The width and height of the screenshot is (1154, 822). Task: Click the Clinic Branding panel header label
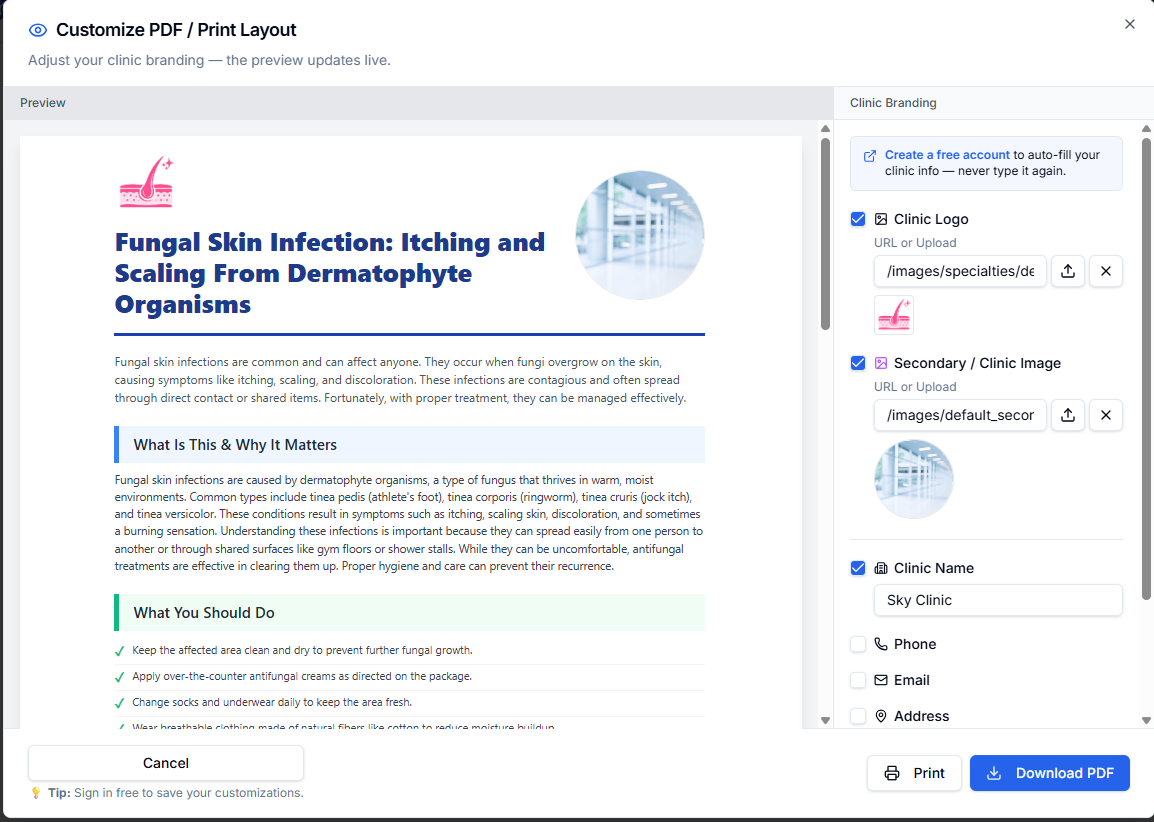point(893,103)
